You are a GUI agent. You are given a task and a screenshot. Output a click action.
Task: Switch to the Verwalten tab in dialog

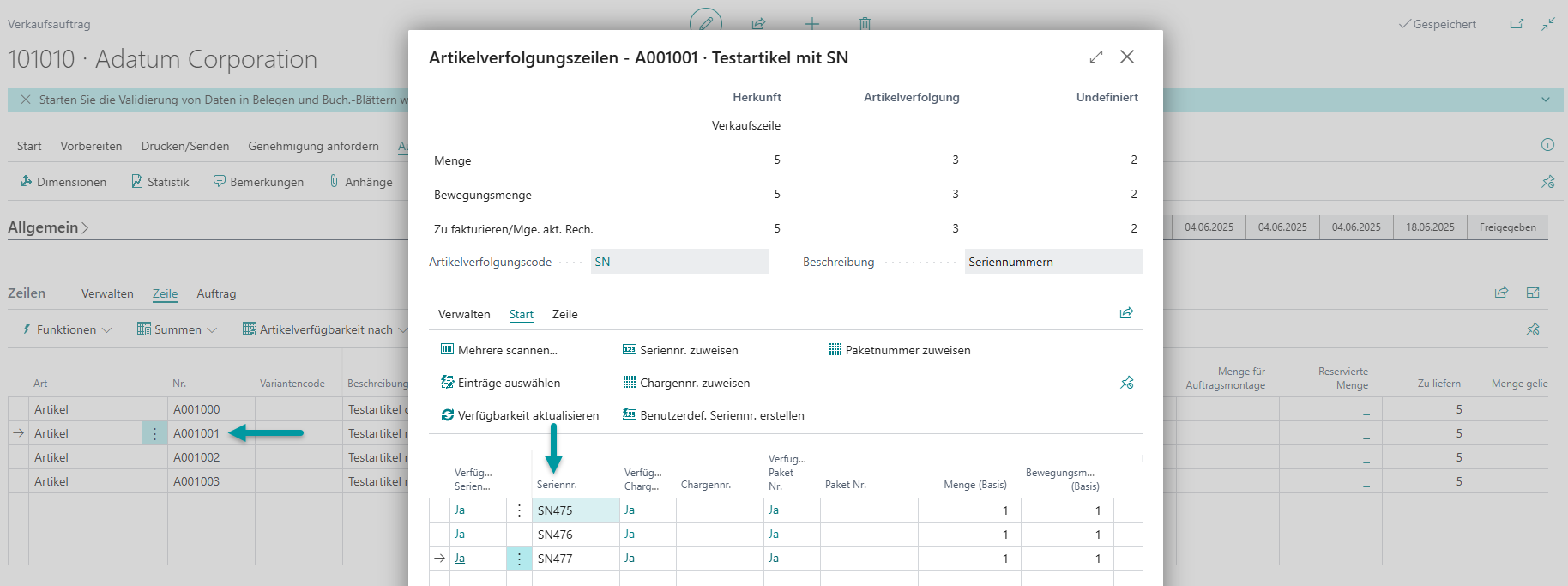pos(464,314)
